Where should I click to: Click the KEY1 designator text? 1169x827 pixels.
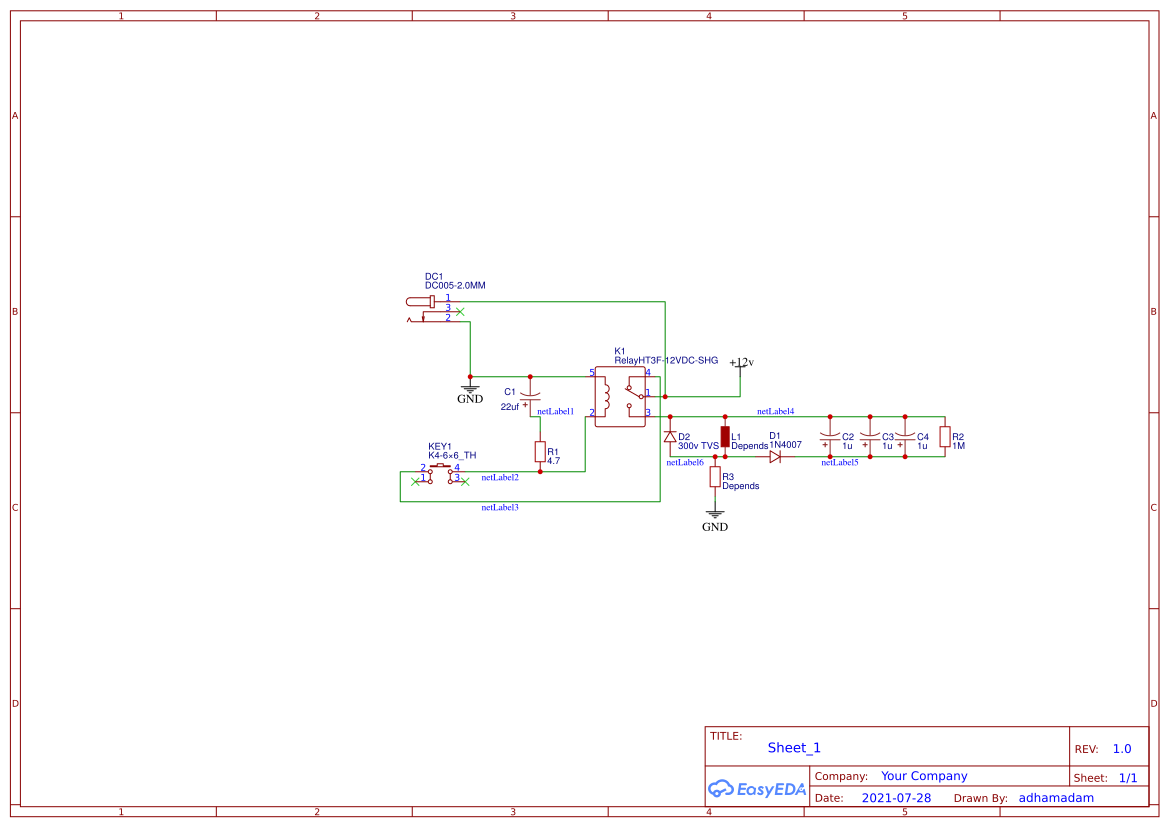pyautogui.click(x=439, y=447)
